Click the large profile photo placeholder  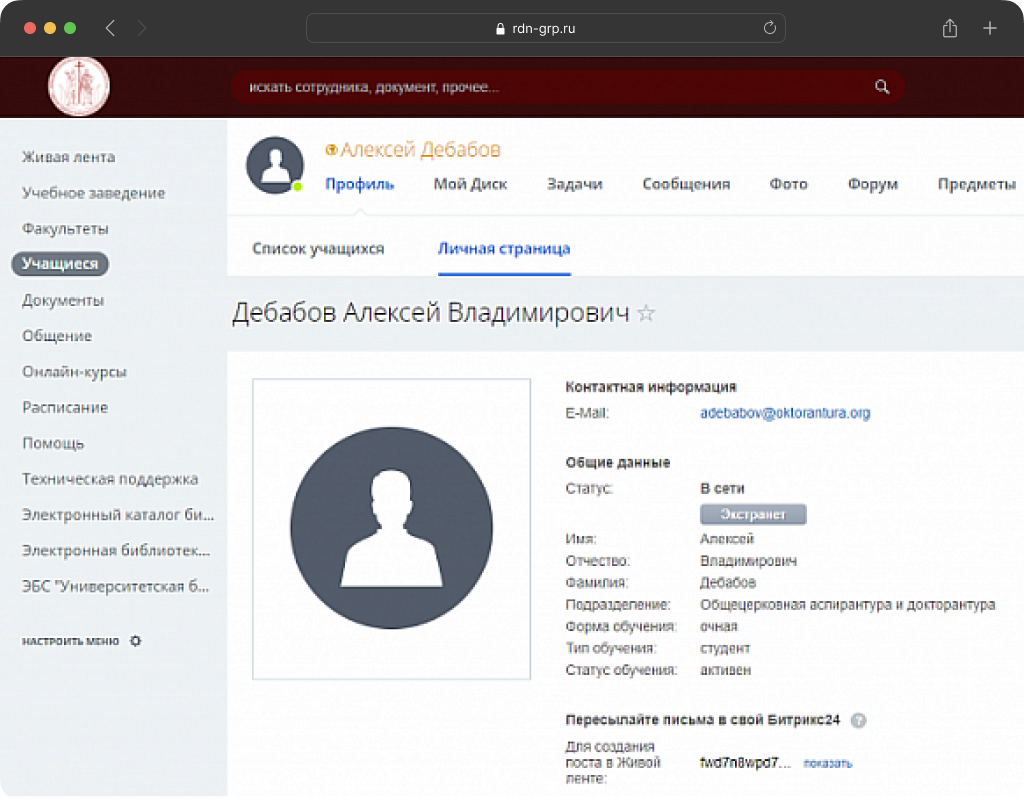[391, 529]
